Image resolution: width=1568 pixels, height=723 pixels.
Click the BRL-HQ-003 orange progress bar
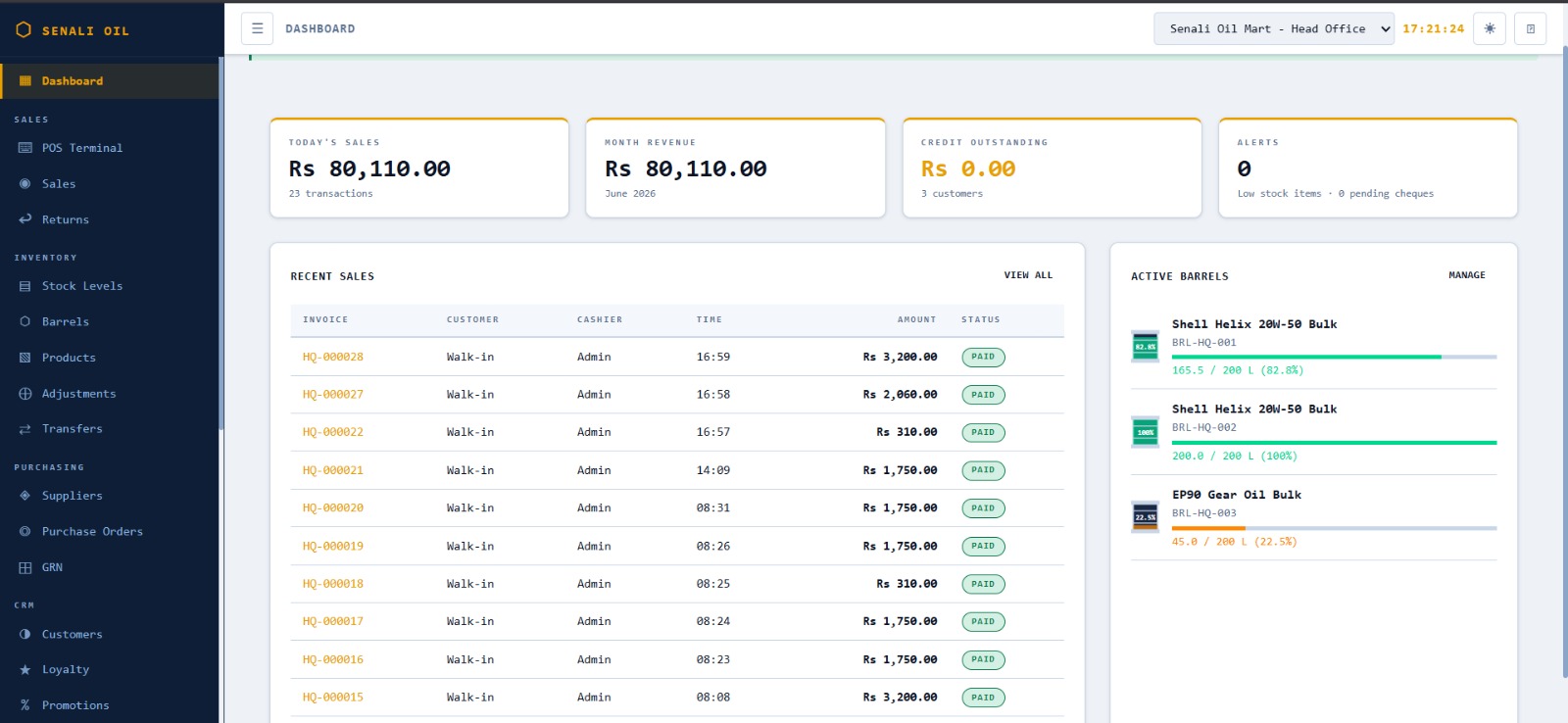pyautogui.click(x=1334, y=528)
